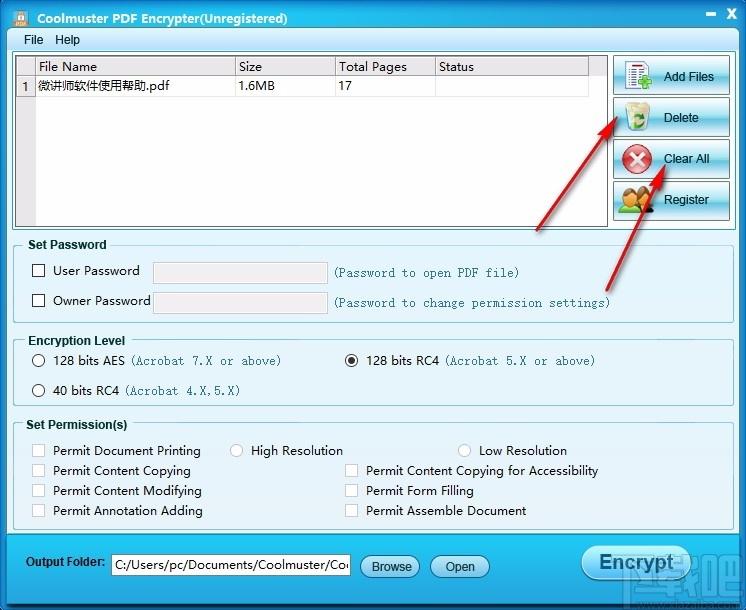This screenshot has width=746, height=610.
Task: Click the Size column header
Action: [285, 67]
